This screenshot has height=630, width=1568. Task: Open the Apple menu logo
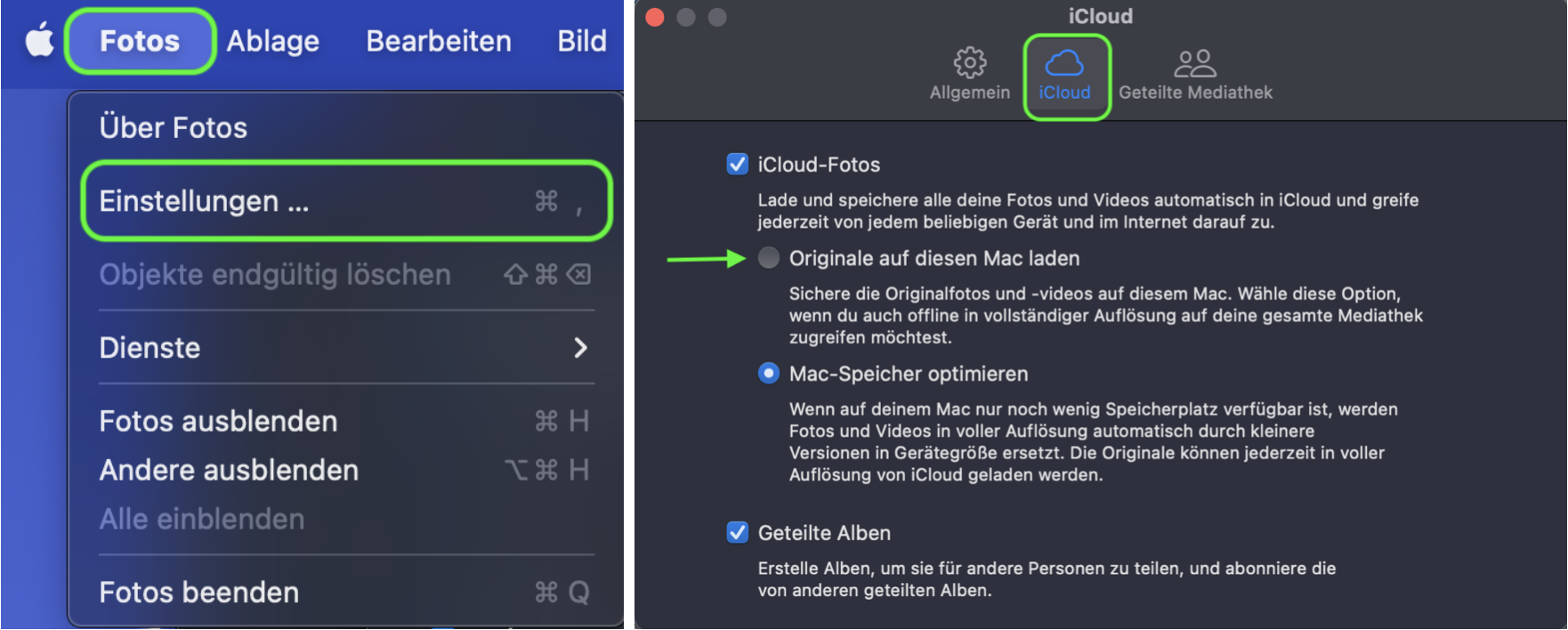coord(39,40)
